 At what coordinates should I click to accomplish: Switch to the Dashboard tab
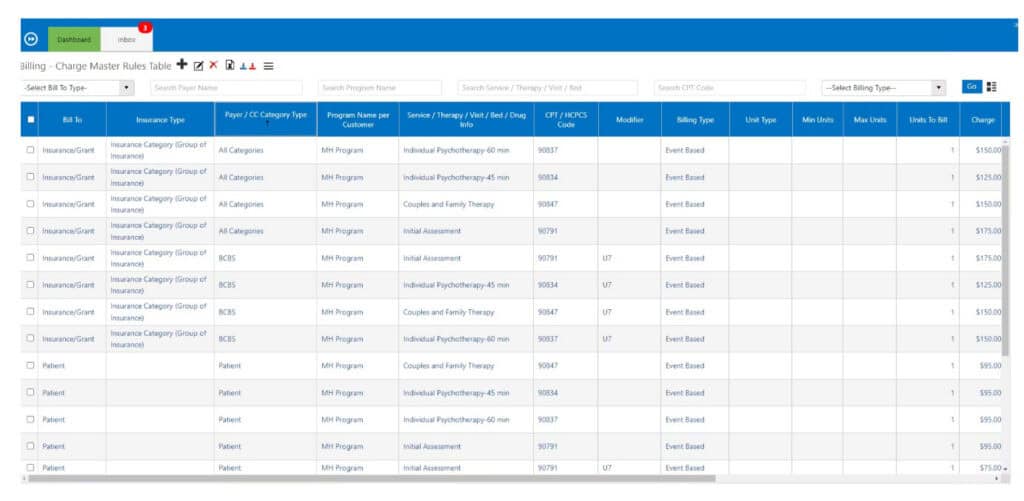click(x=73, y=39)
